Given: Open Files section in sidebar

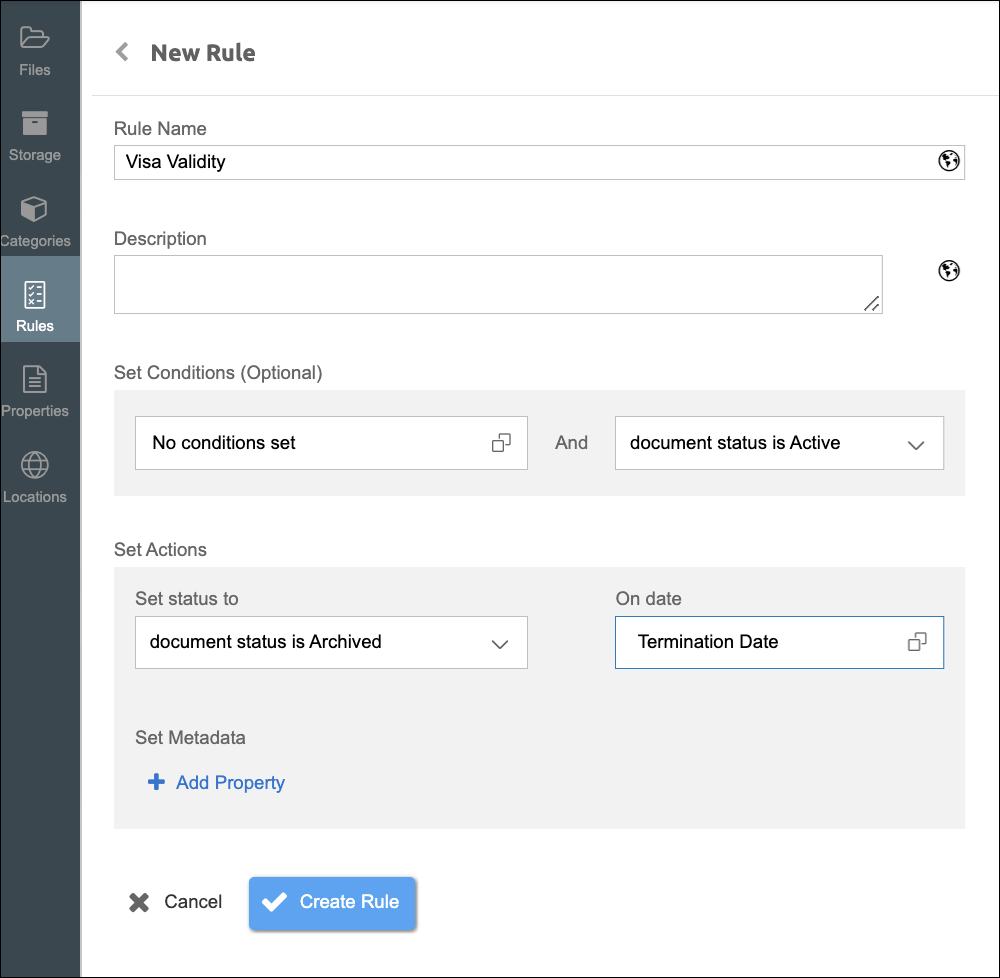Looking at the screenshot, I should pos(34,51).
